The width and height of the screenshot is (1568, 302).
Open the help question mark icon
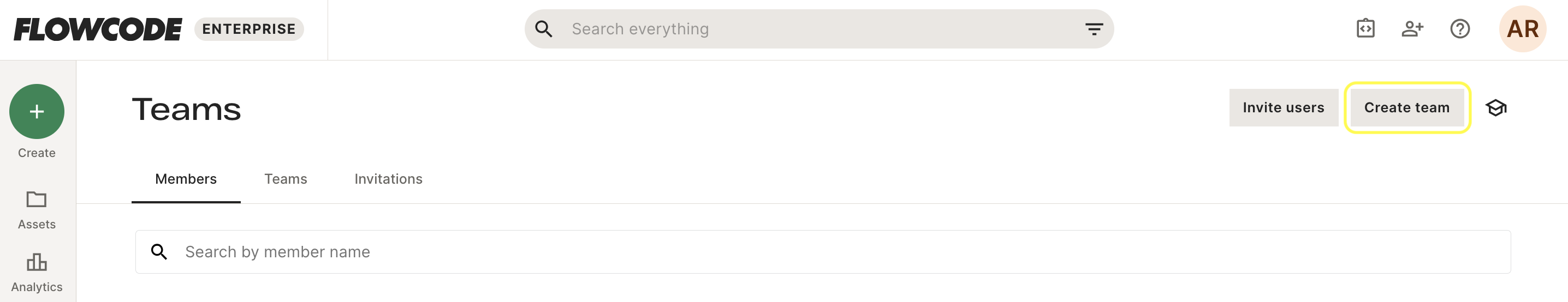coord(1460,28)
